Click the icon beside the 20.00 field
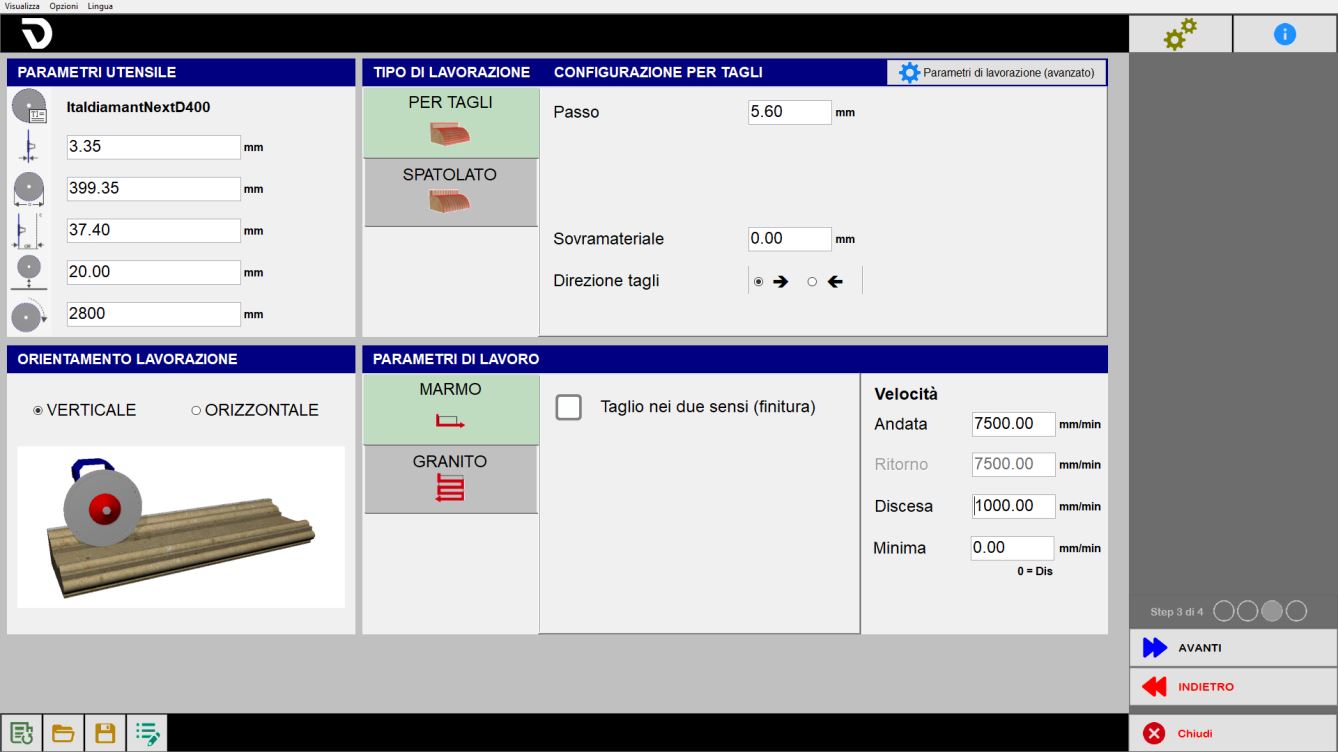1338x752 pixels. point(29,272)
